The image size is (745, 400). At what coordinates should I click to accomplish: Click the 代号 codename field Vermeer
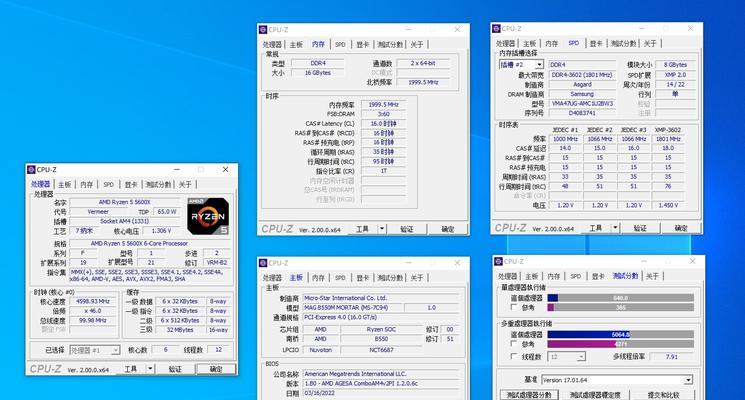[x=98, y=211]
